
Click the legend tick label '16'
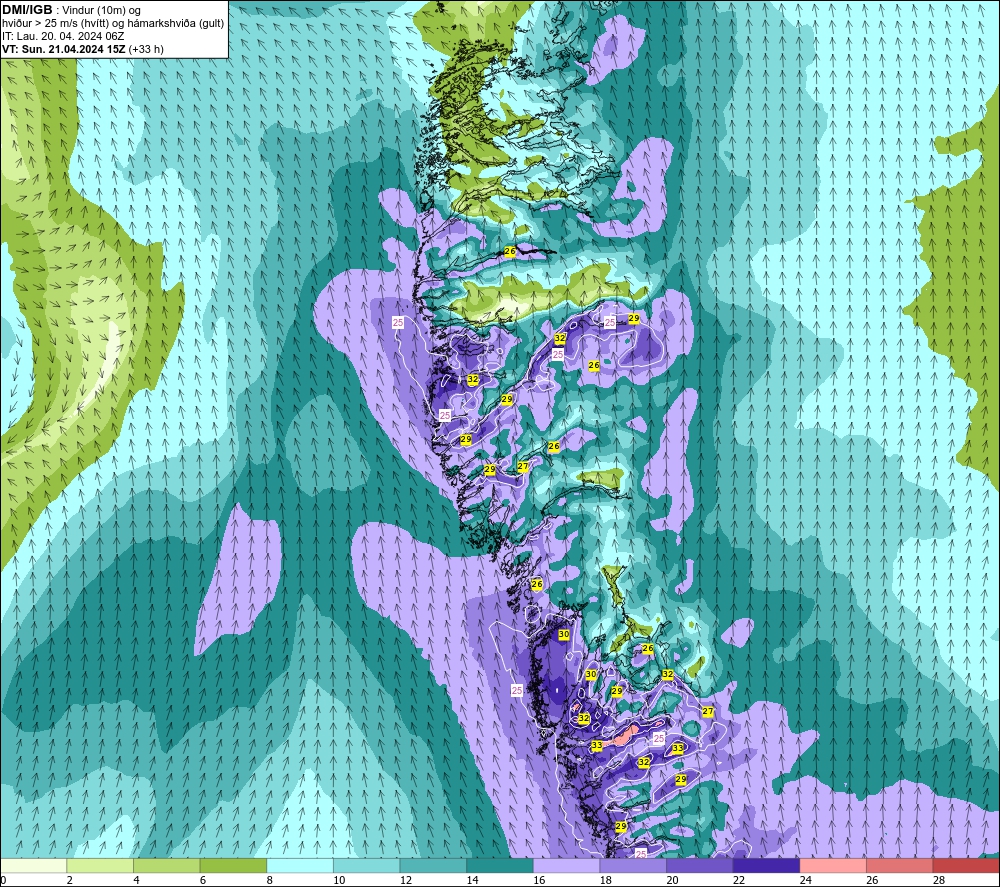tap(539, 880)
